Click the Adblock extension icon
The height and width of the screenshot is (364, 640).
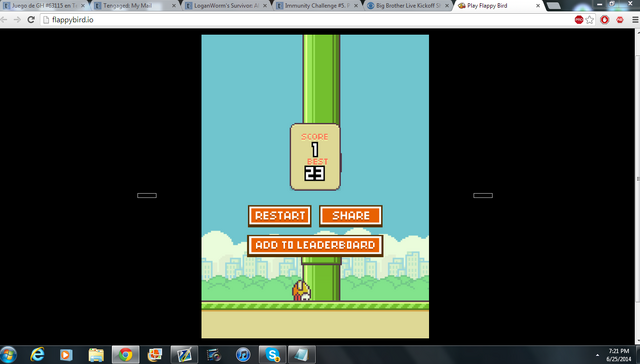[620, 20]
